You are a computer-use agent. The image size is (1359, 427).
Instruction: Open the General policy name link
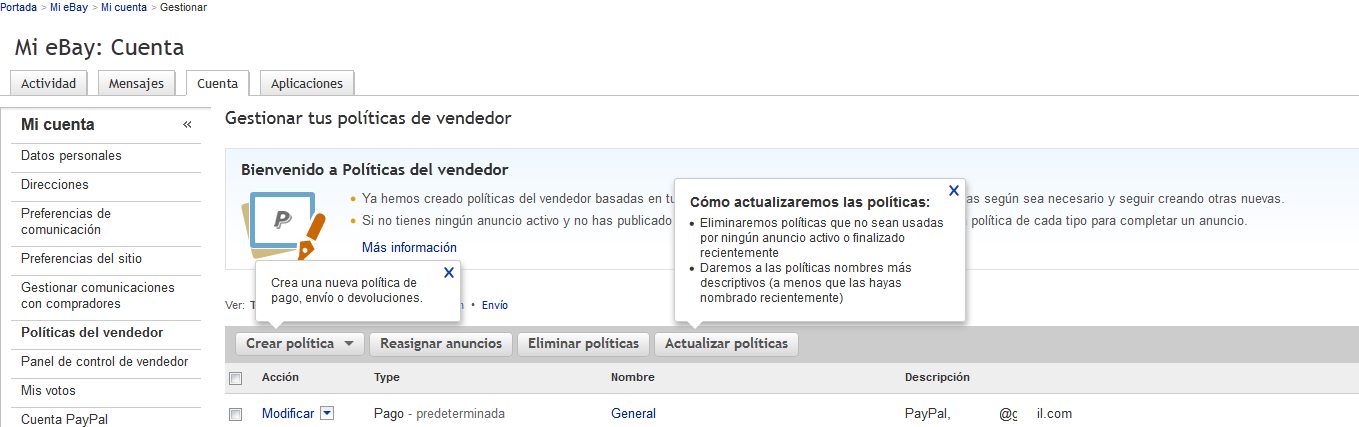click(x=633, y=413)
